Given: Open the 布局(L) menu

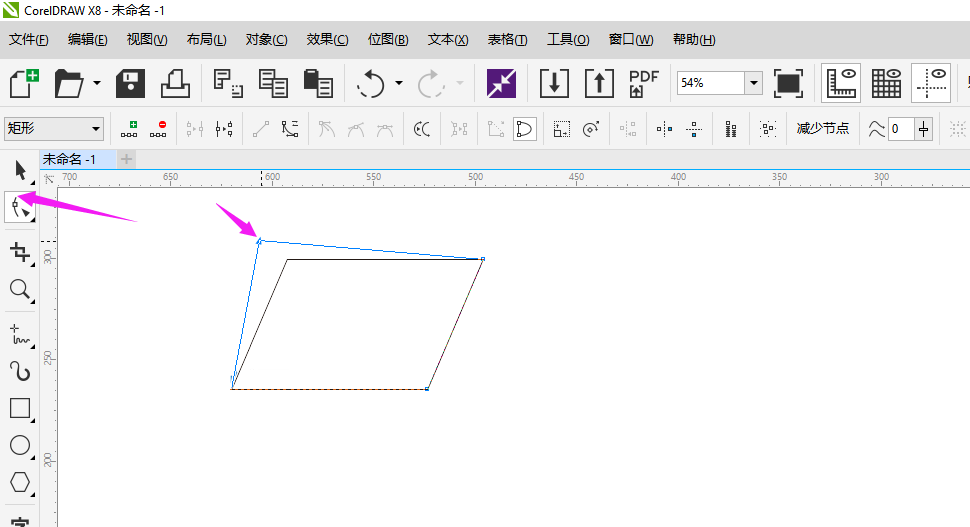Looking at the screenshot, I should point(207,40).
